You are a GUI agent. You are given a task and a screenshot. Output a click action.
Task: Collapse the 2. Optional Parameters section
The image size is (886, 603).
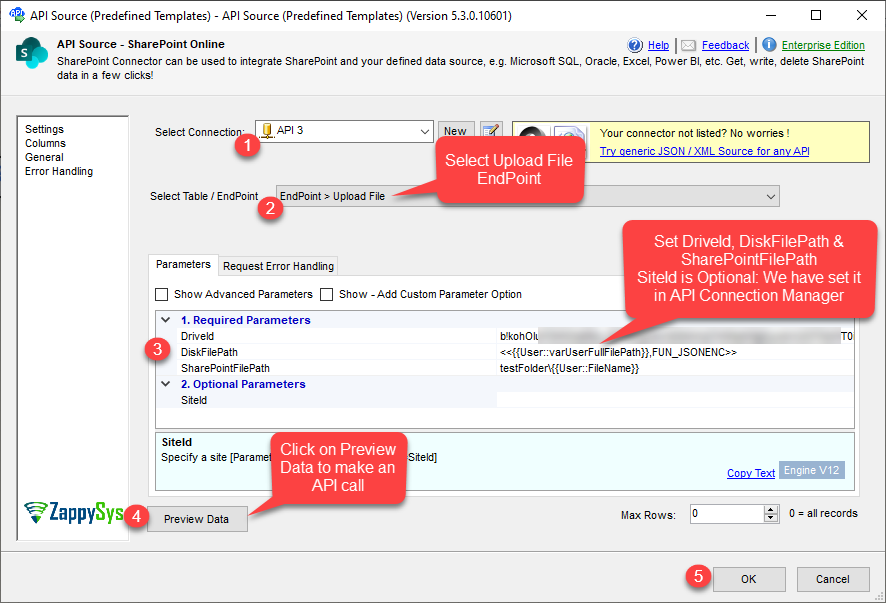pyautogui.click(x=166, y=384)
